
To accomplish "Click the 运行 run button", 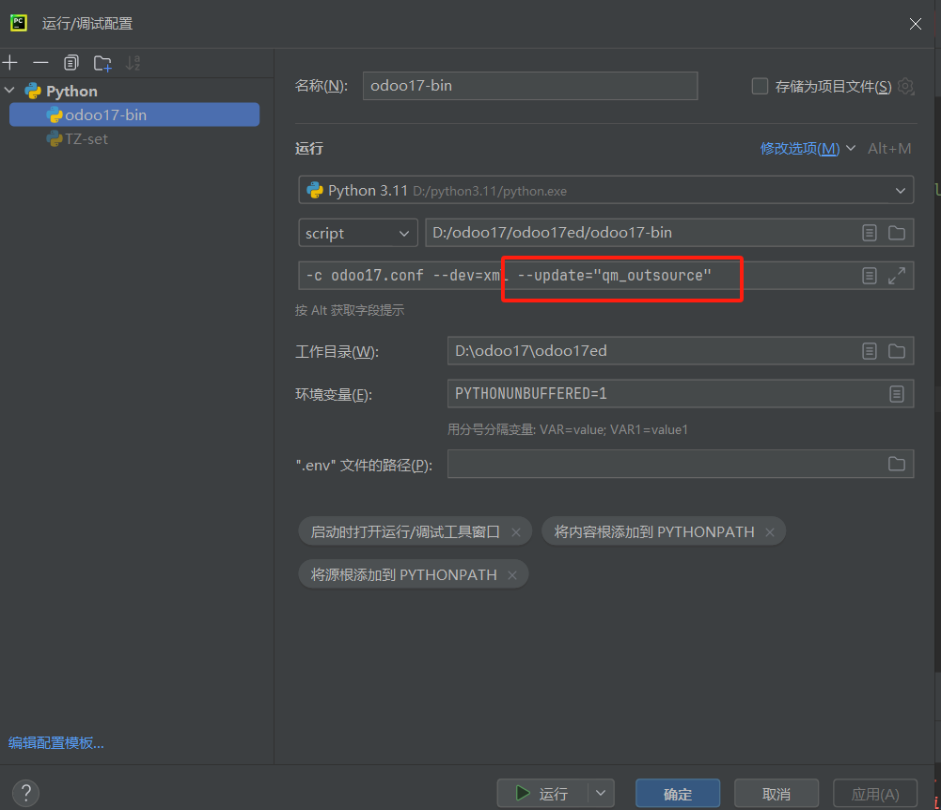I will 543,793.
